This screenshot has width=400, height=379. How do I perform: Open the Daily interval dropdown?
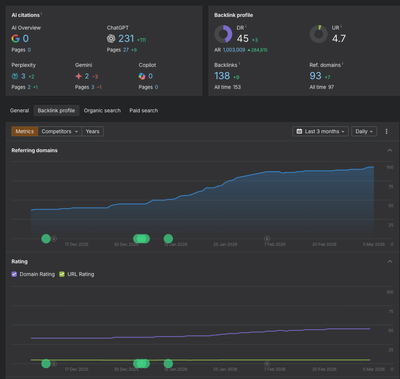pyautogui.click(x=364, y=131)
